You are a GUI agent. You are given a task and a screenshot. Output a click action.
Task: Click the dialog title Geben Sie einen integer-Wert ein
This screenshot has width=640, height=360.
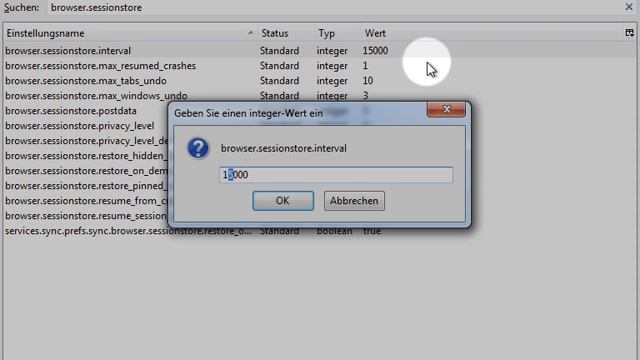pos(248,113)
